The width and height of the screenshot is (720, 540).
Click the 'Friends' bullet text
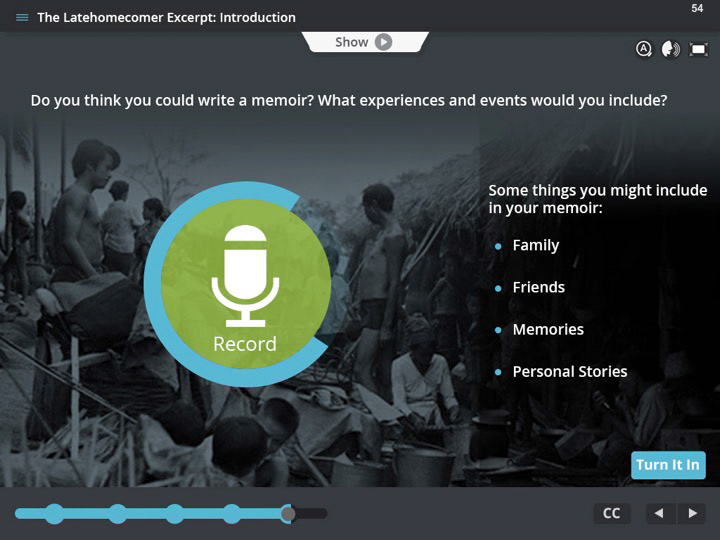(539, 287)
